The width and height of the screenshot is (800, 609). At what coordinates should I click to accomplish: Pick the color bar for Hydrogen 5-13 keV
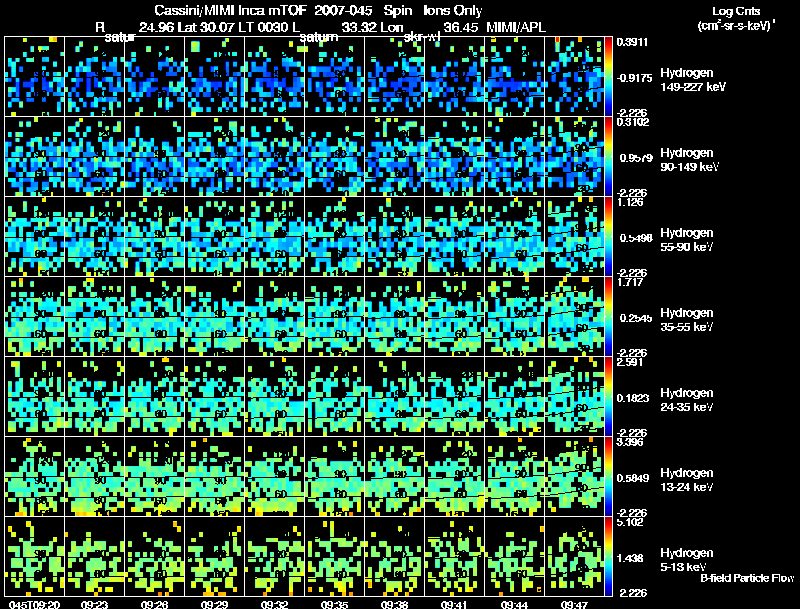click(608, 556)
